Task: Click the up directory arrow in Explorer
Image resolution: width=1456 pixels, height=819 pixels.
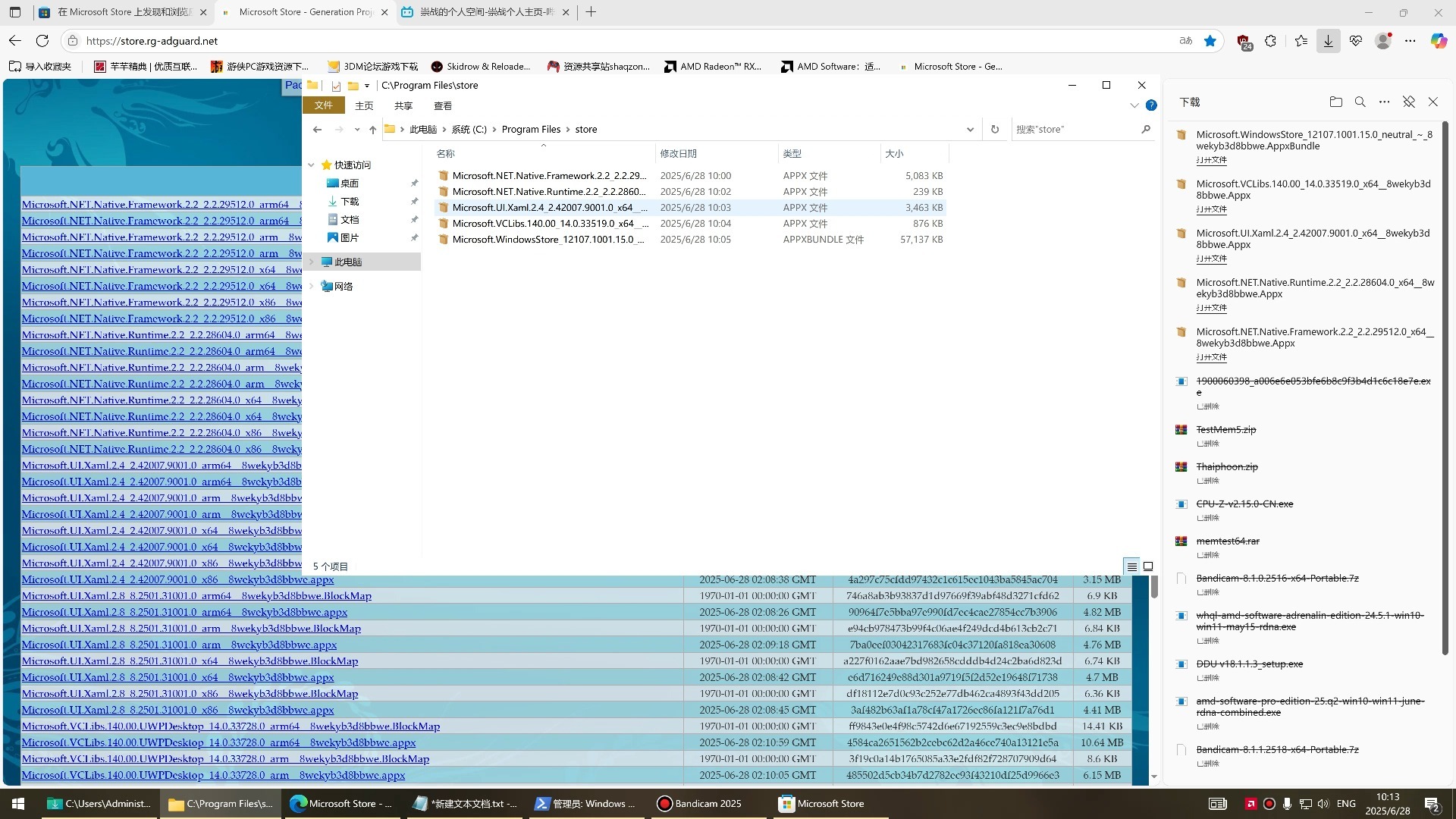Action: 372,130
